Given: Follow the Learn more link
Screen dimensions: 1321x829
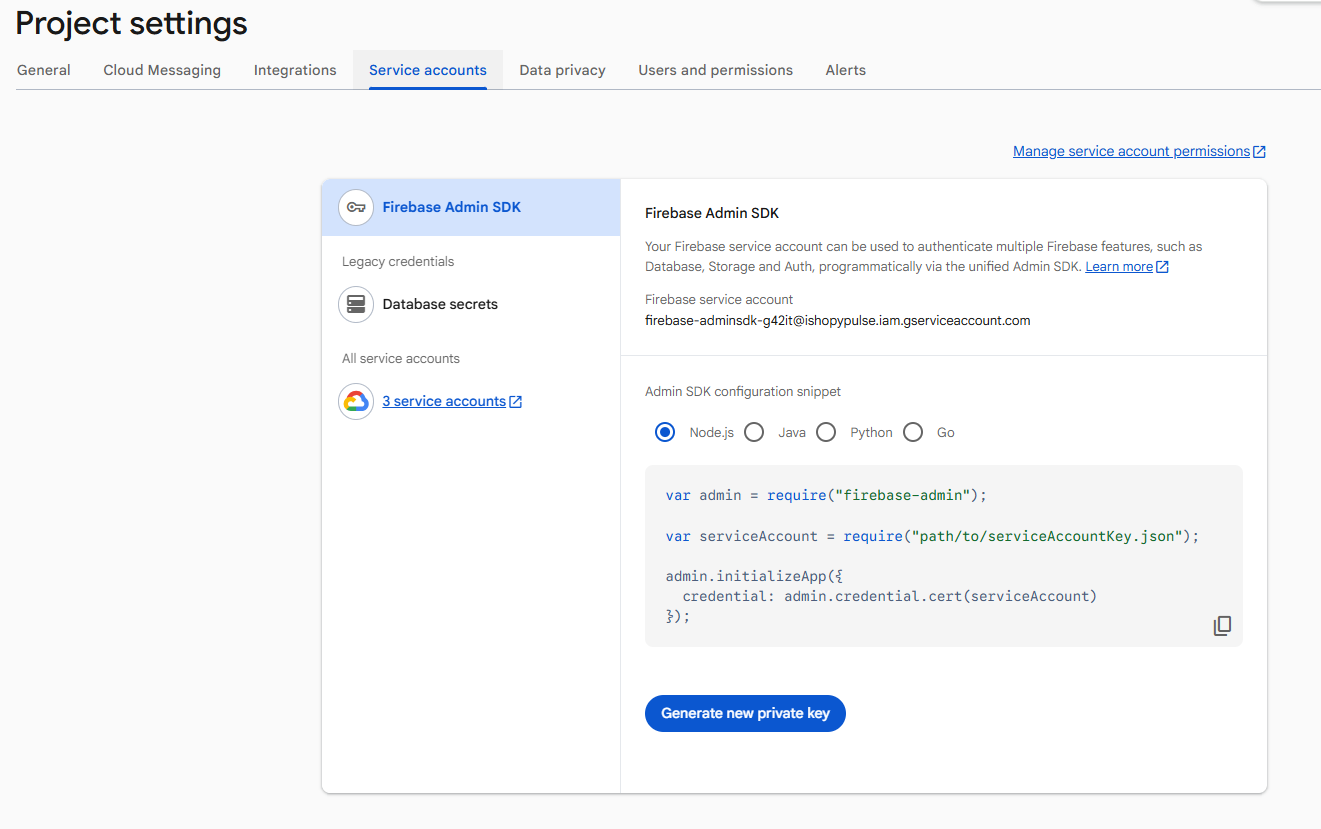Looking at the screenshot, I should tap(1119, 267).
